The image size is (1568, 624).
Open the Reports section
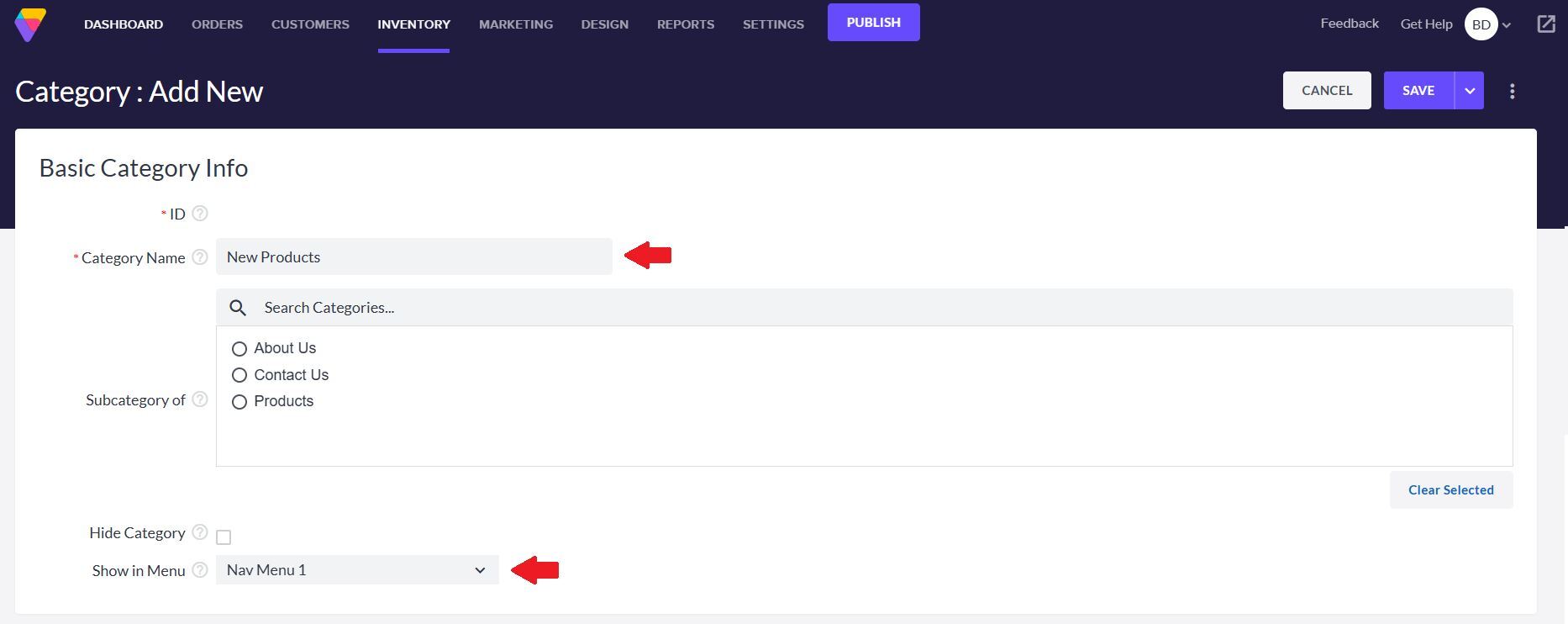(685, 24)
